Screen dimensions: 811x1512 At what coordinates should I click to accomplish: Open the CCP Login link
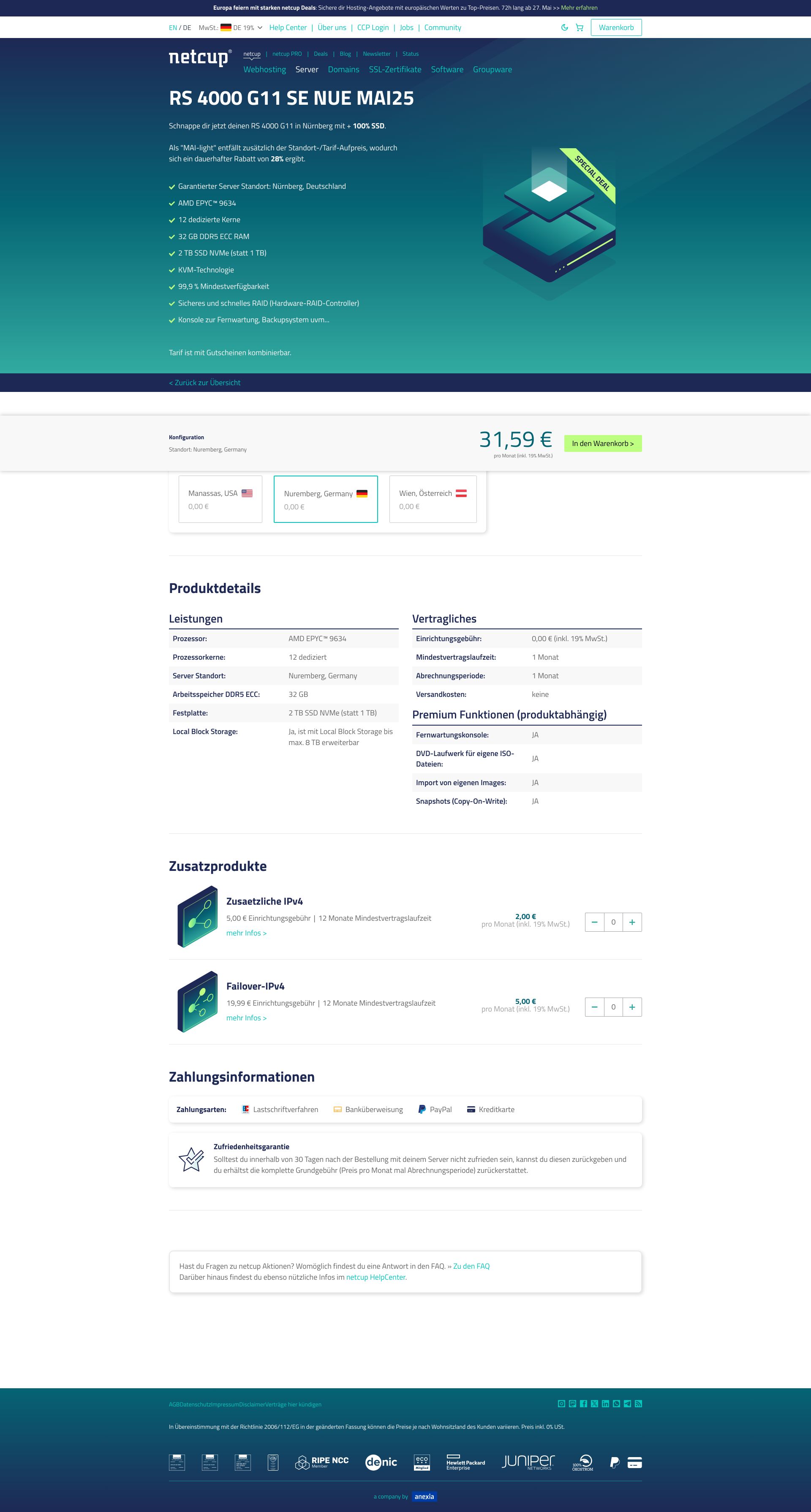point(373,27)
